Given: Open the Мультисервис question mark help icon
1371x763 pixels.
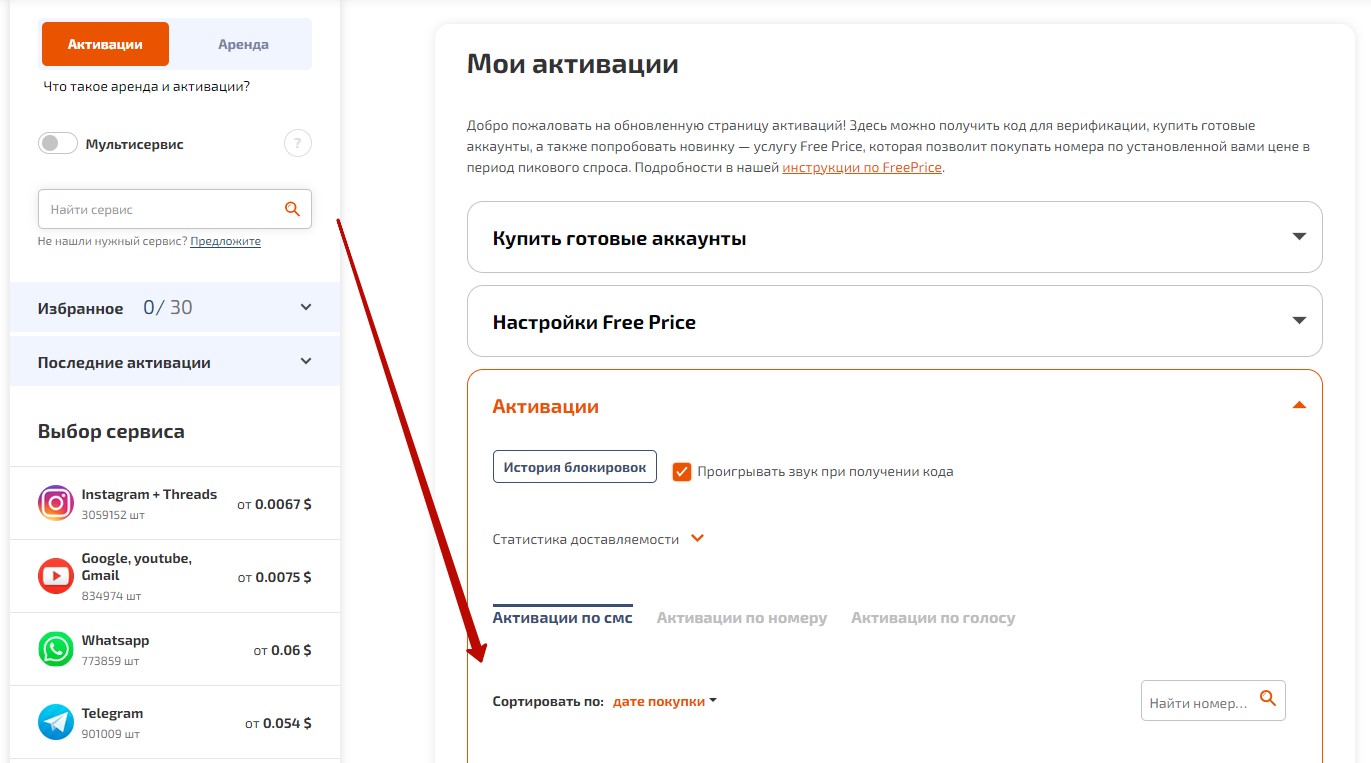Looking at the screenshot, I should tap(298, 144).
